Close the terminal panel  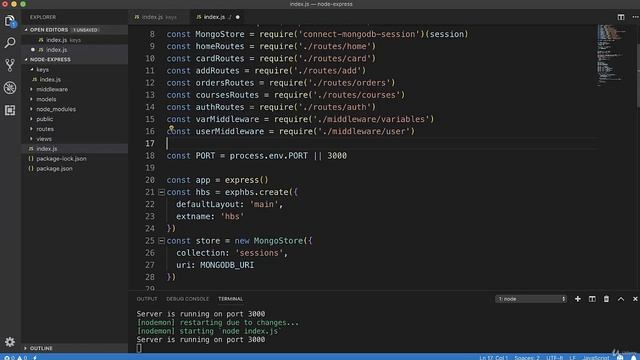[x=635, y=299]
